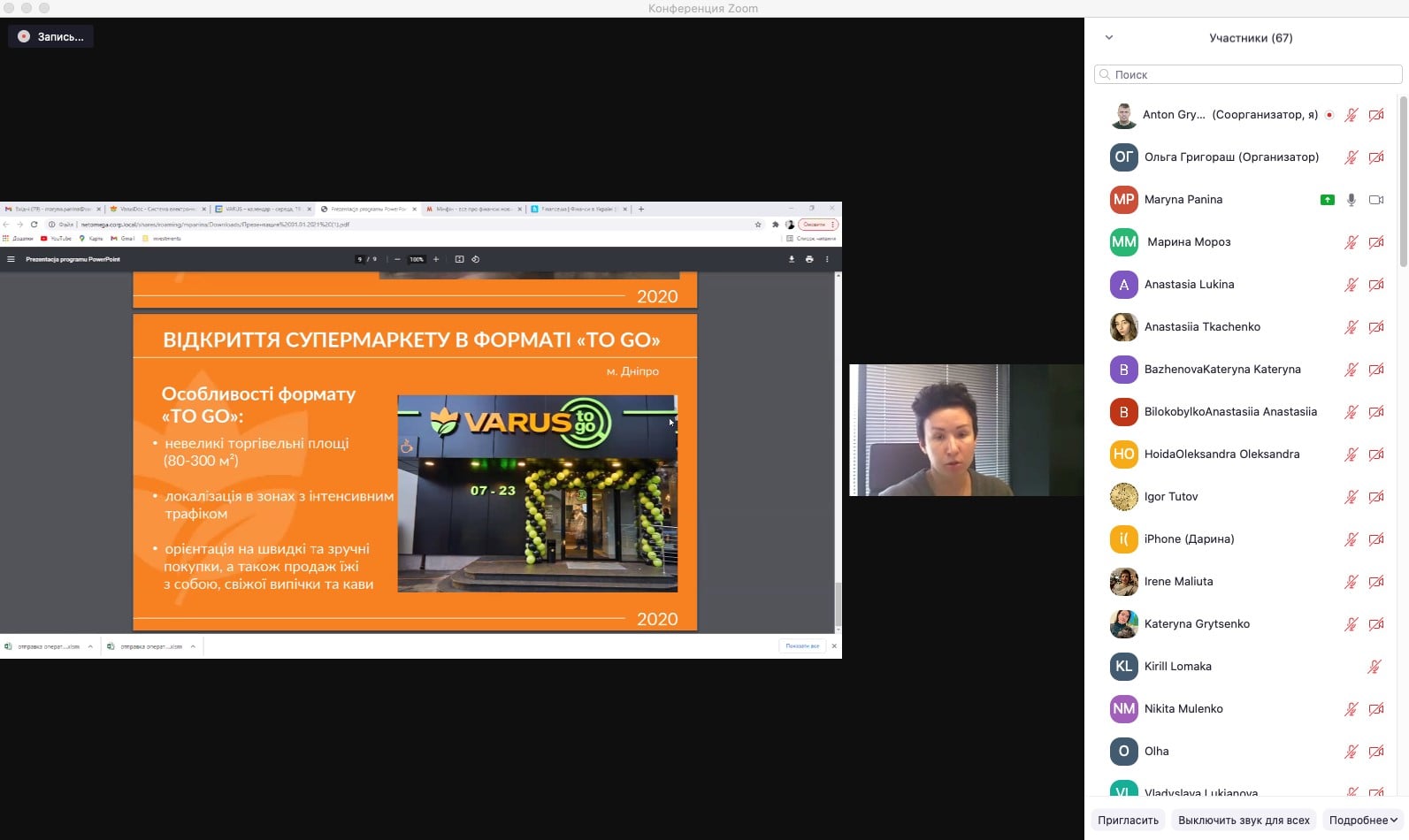The height and width of the screenshot is (840, 1409).
Task: Select the Prezentacja programu PowerPoint tab
Action: [x=368, y=210]
